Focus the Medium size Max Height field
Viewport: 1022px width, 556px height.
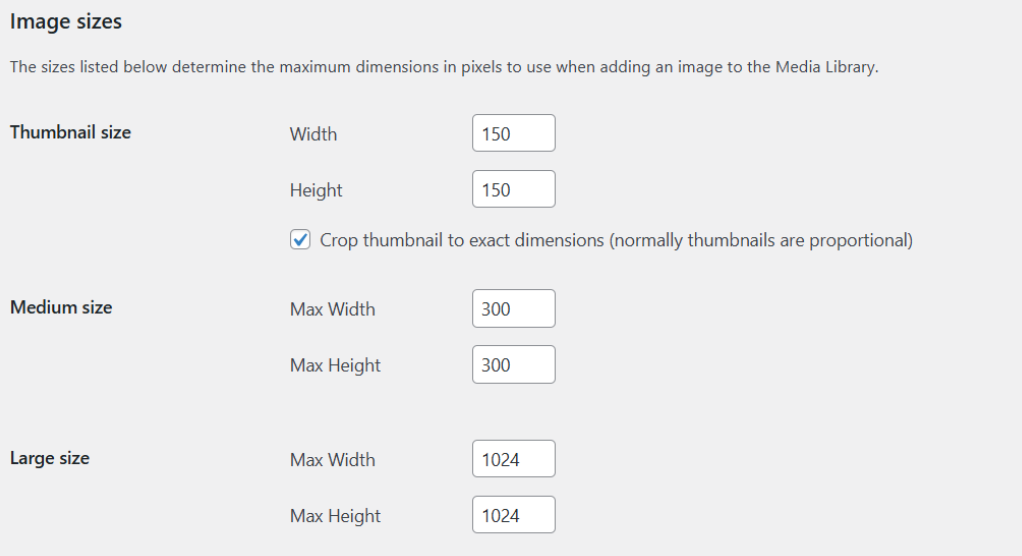[x=513, y=365]
